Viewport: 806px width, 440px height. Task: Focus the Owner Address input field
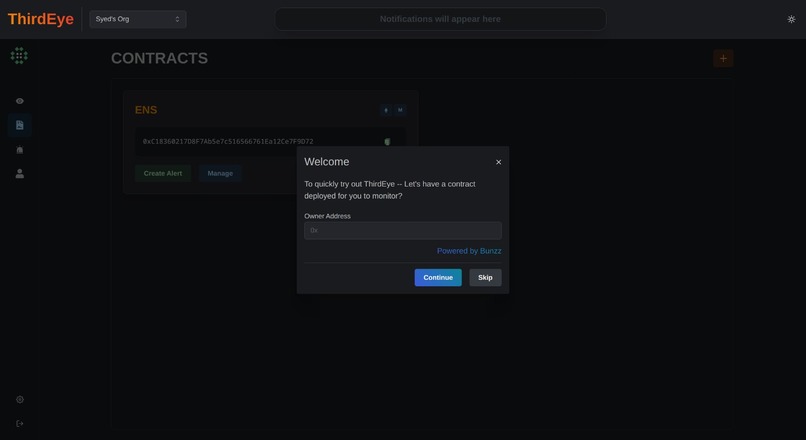click(403, 230)
